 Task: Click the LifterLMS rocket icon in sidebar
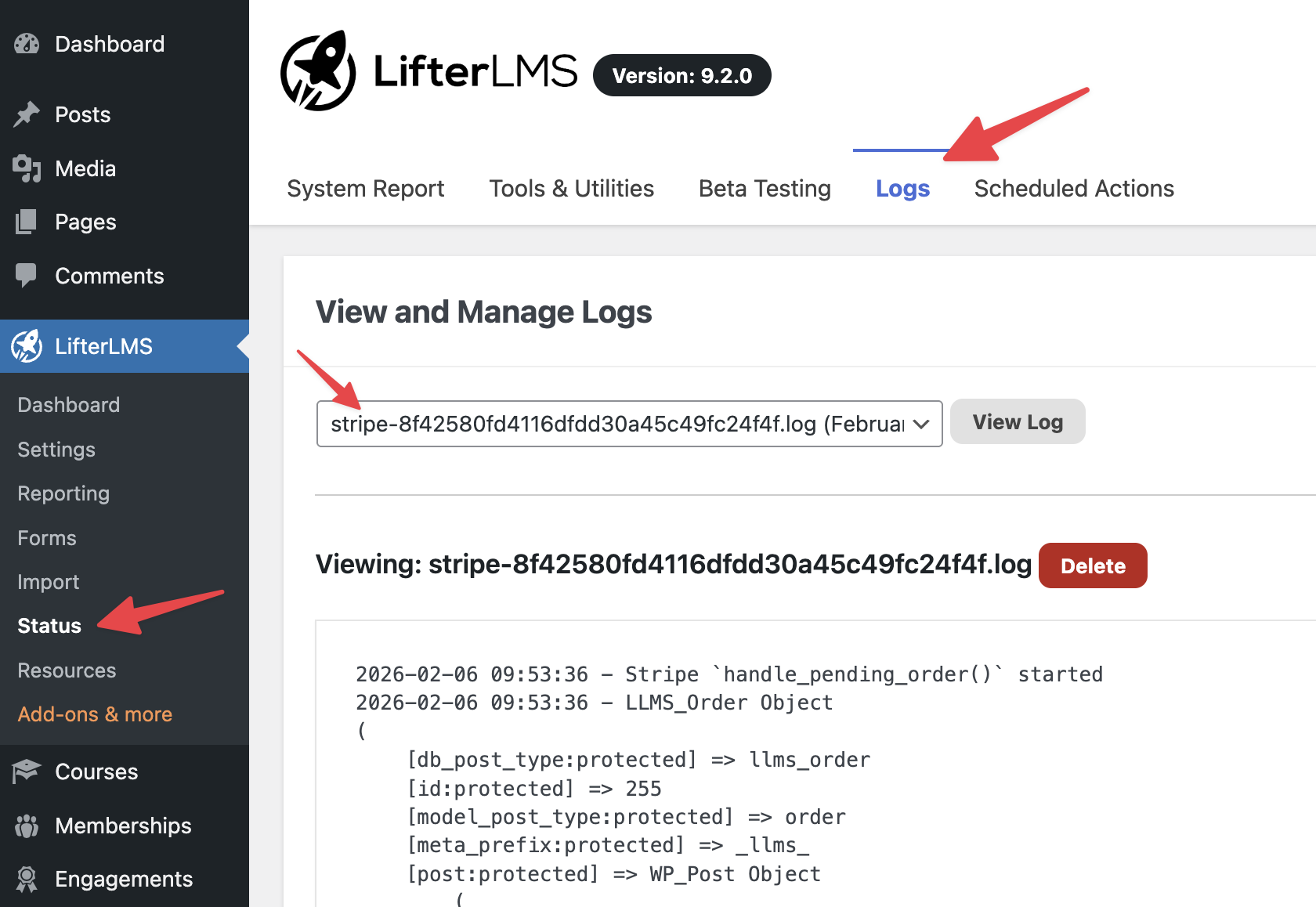tap(27, 346)
